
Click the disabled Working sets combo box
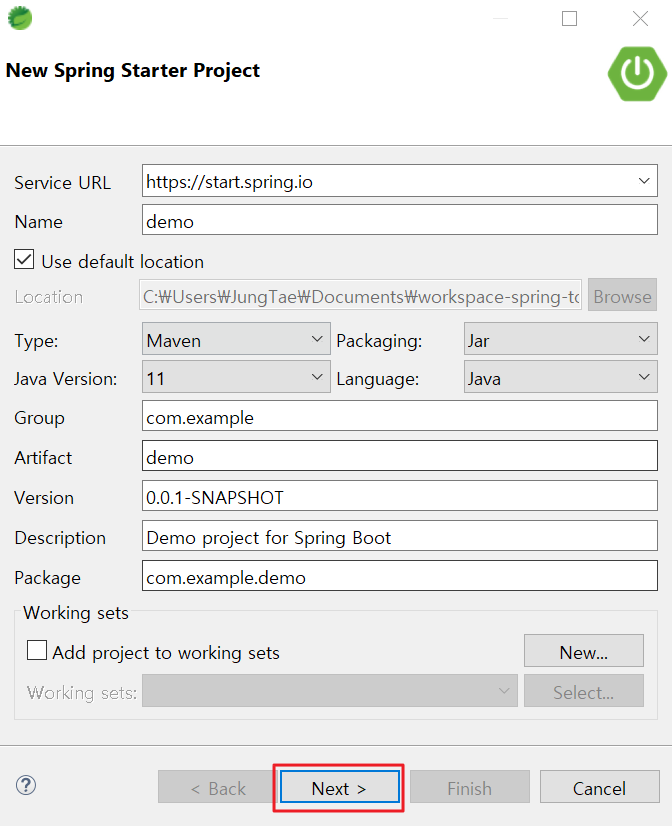(x=330, y=691)
